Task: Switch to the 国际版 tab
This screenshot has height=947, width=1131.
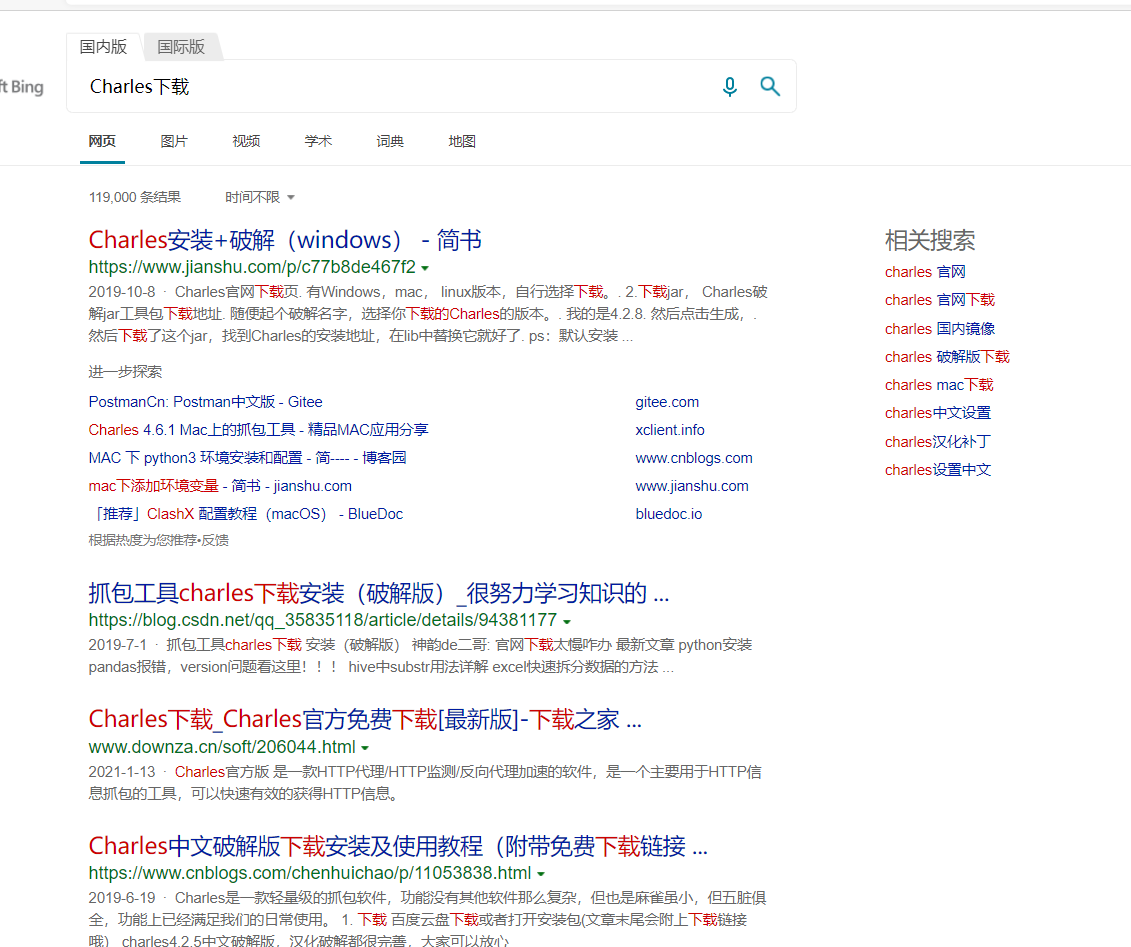Action: pyautogui.click(x=181, y=47)
